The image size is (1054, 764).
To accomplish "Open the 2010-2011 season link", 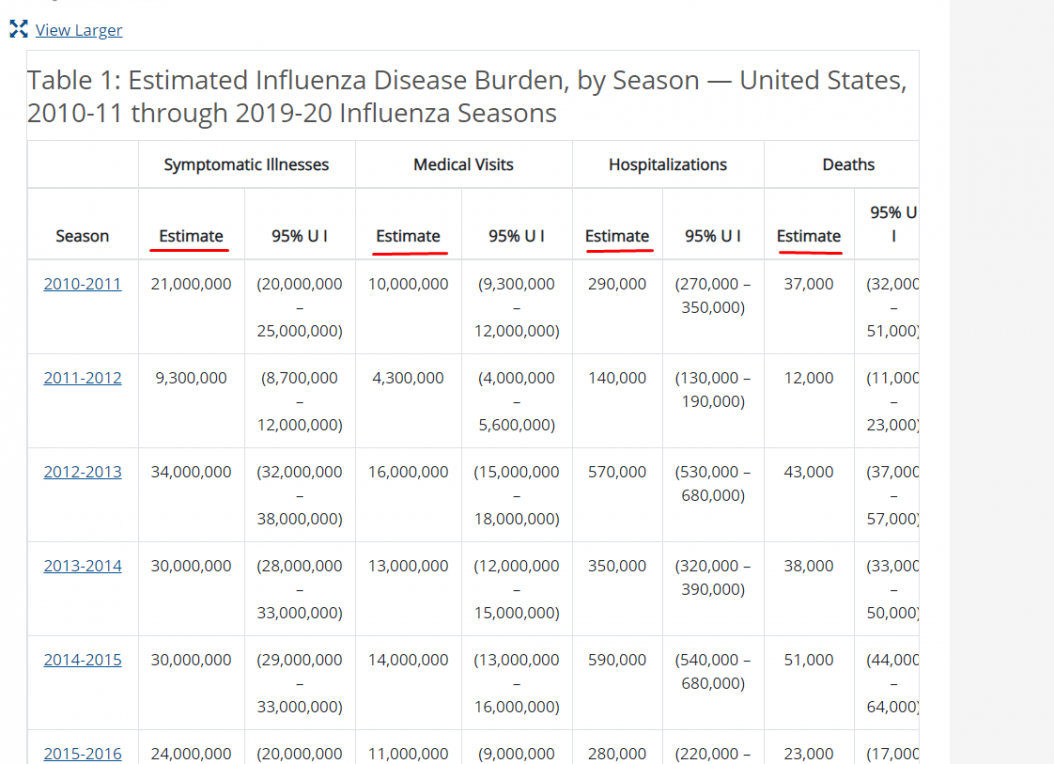I will [83, 284].
